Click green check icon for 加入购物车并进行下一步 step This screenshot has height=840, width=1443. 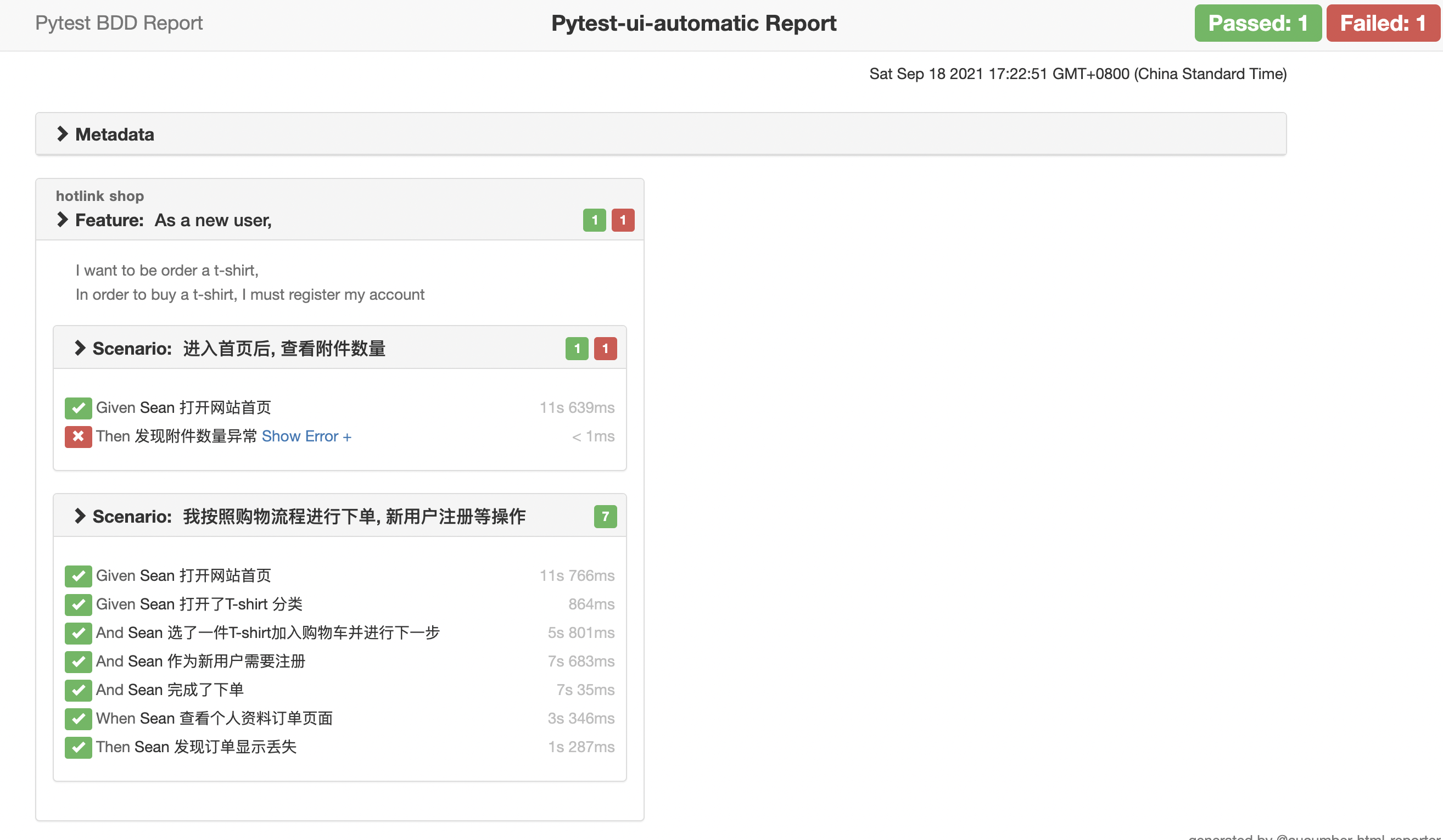click(78, 633)
